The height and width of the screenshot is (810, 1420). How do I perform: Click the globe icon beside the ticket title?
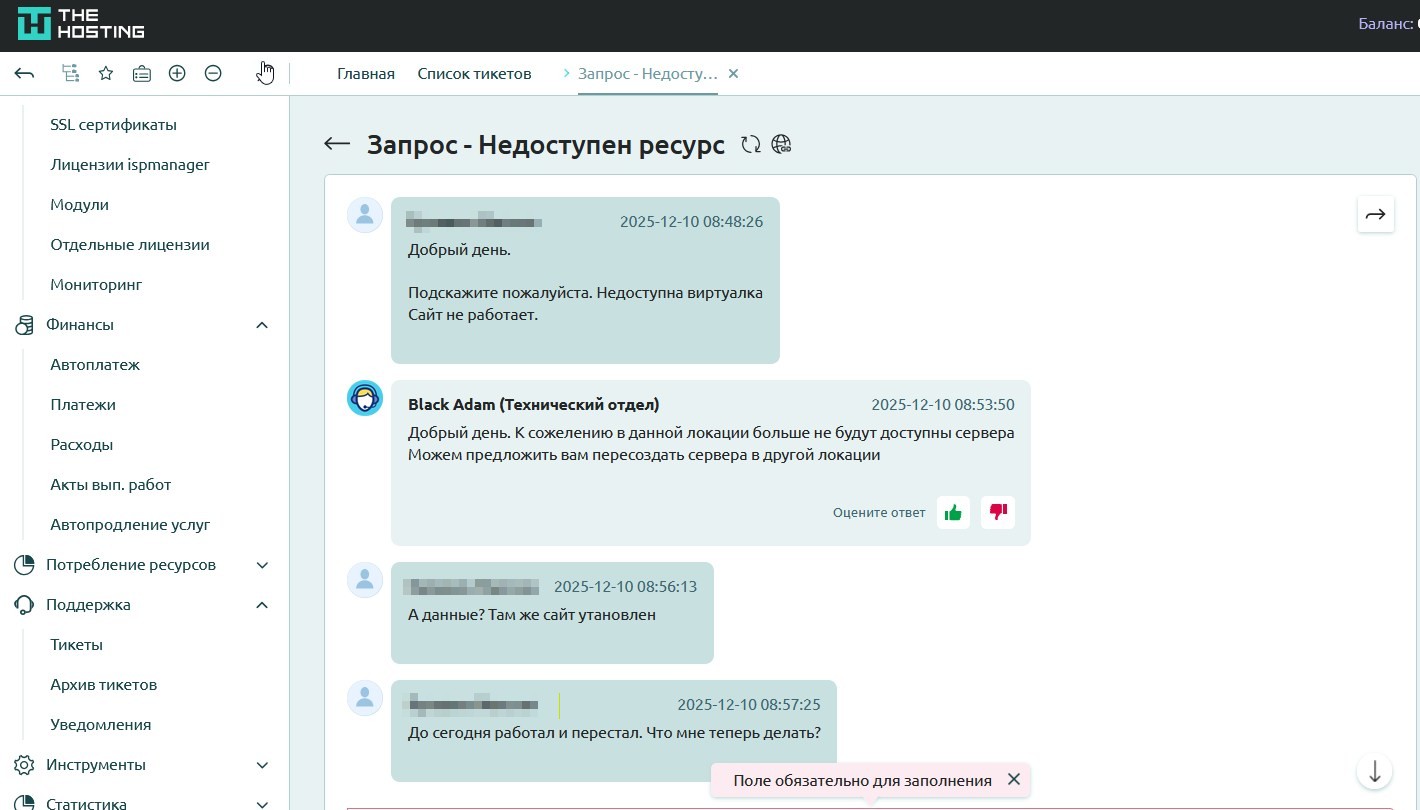782,145
